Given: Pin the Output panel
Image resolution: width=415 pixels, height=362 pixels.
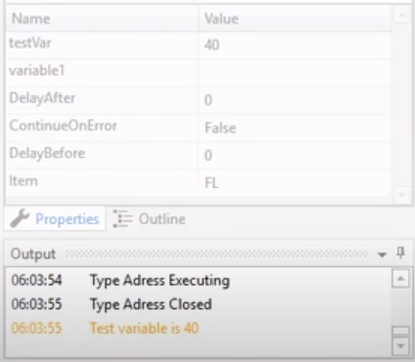Looking at the screenshot, I should (401, 253).
